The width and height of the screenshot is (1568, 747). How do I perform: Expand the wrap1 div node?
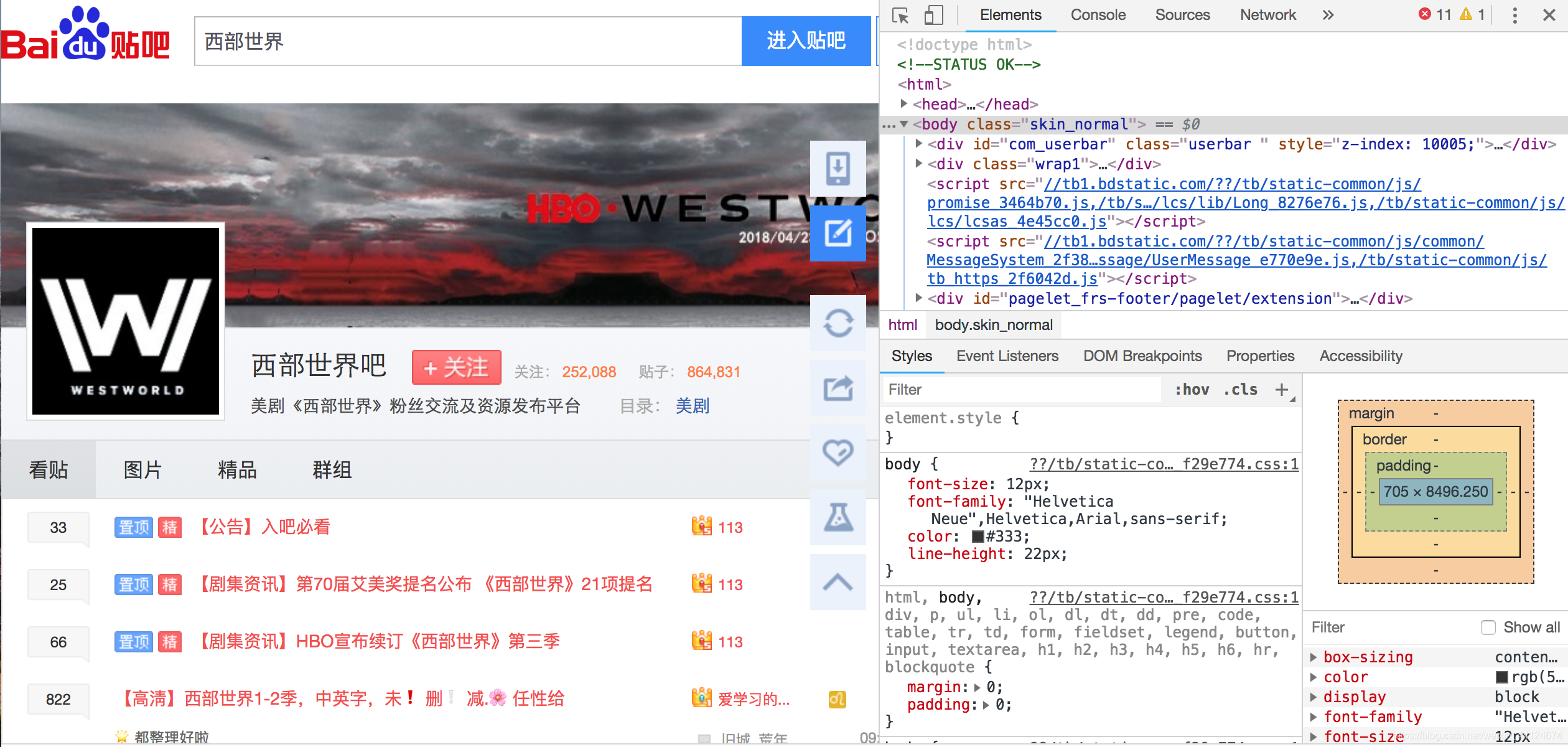[919, 164]
